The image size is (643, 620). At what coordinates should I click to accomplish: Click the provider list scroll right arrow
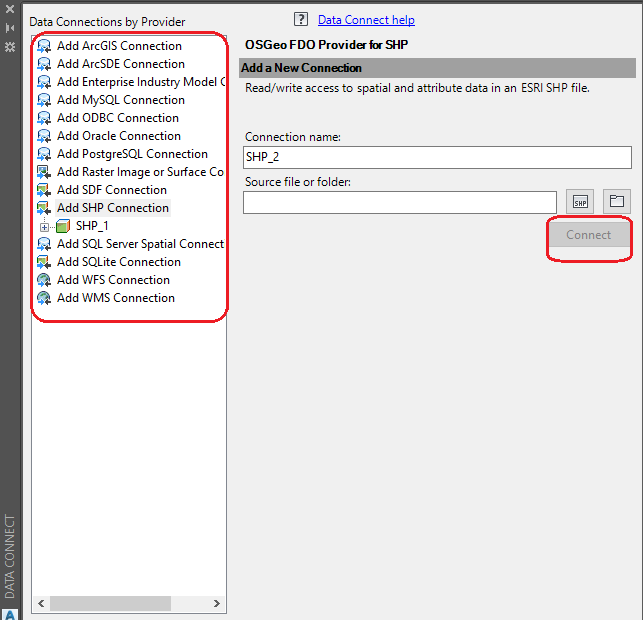click(x=217, y=603)
